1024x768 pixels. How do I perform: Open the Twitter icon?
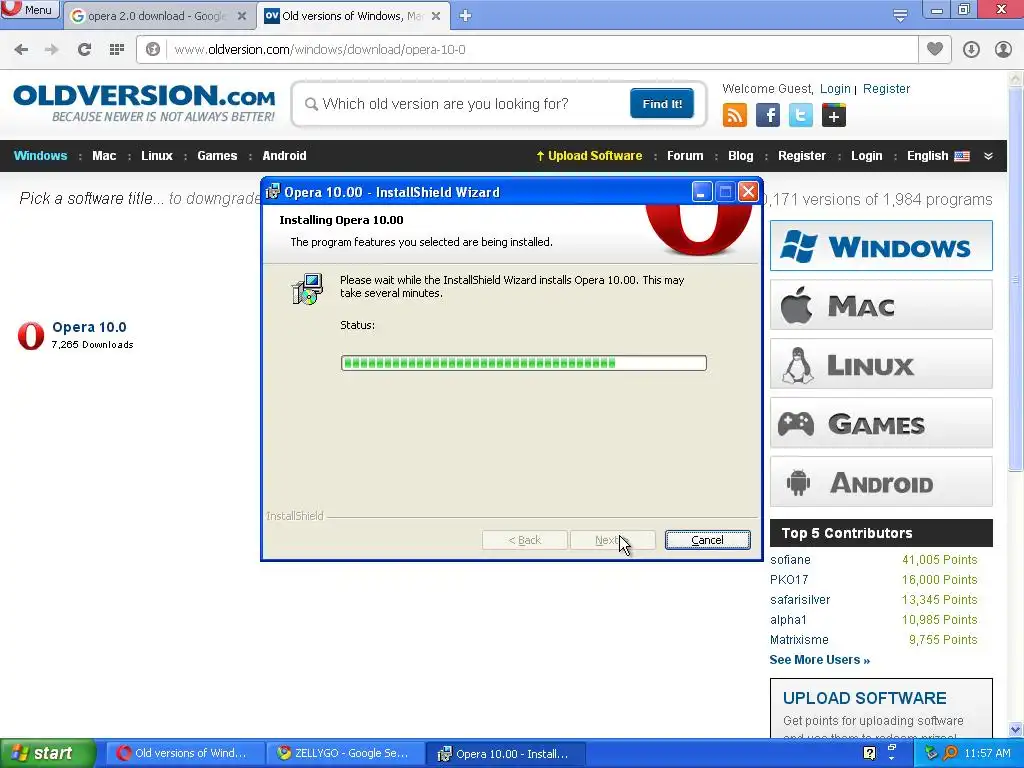point(801,116)
